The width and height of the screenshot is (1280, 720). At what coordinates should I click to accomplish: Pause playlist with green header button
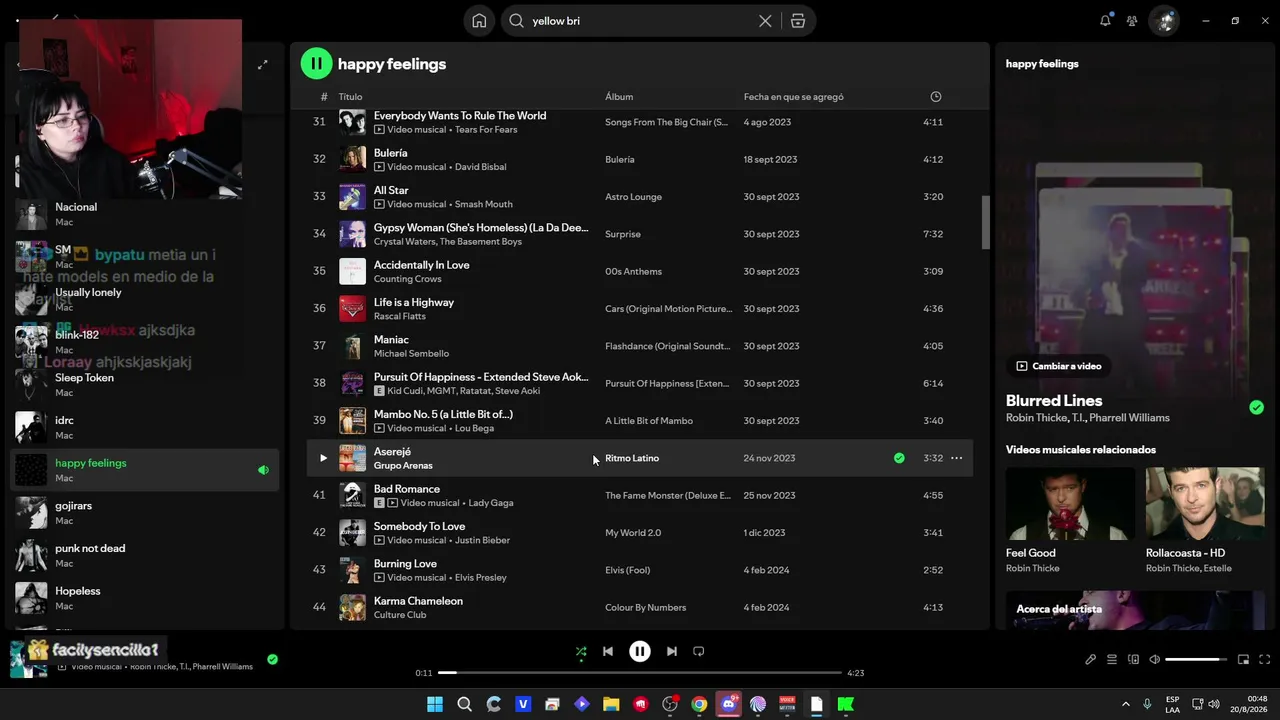[x=316, y=64]
